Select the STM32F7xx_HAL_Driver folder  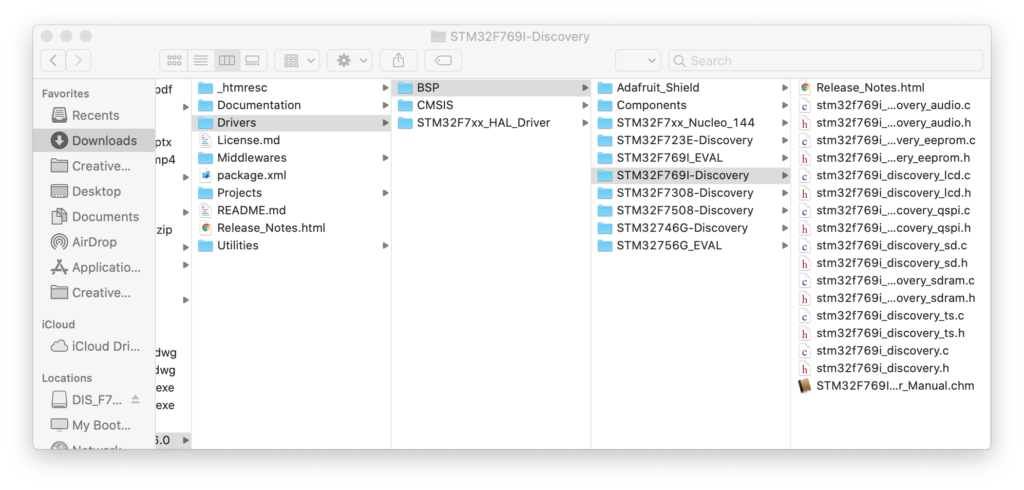[483, 123]
